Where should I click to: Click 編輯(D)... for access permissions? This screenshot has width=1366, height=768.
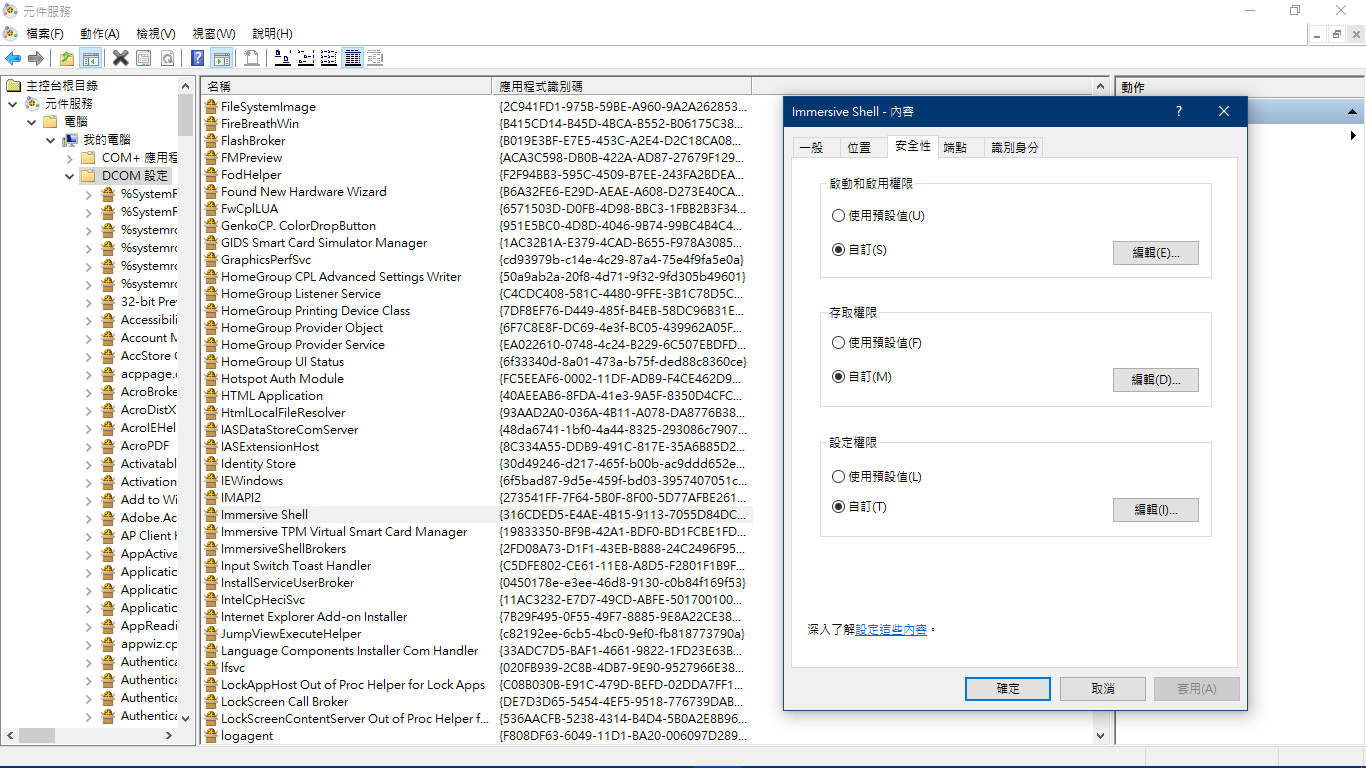(1155, 380)
